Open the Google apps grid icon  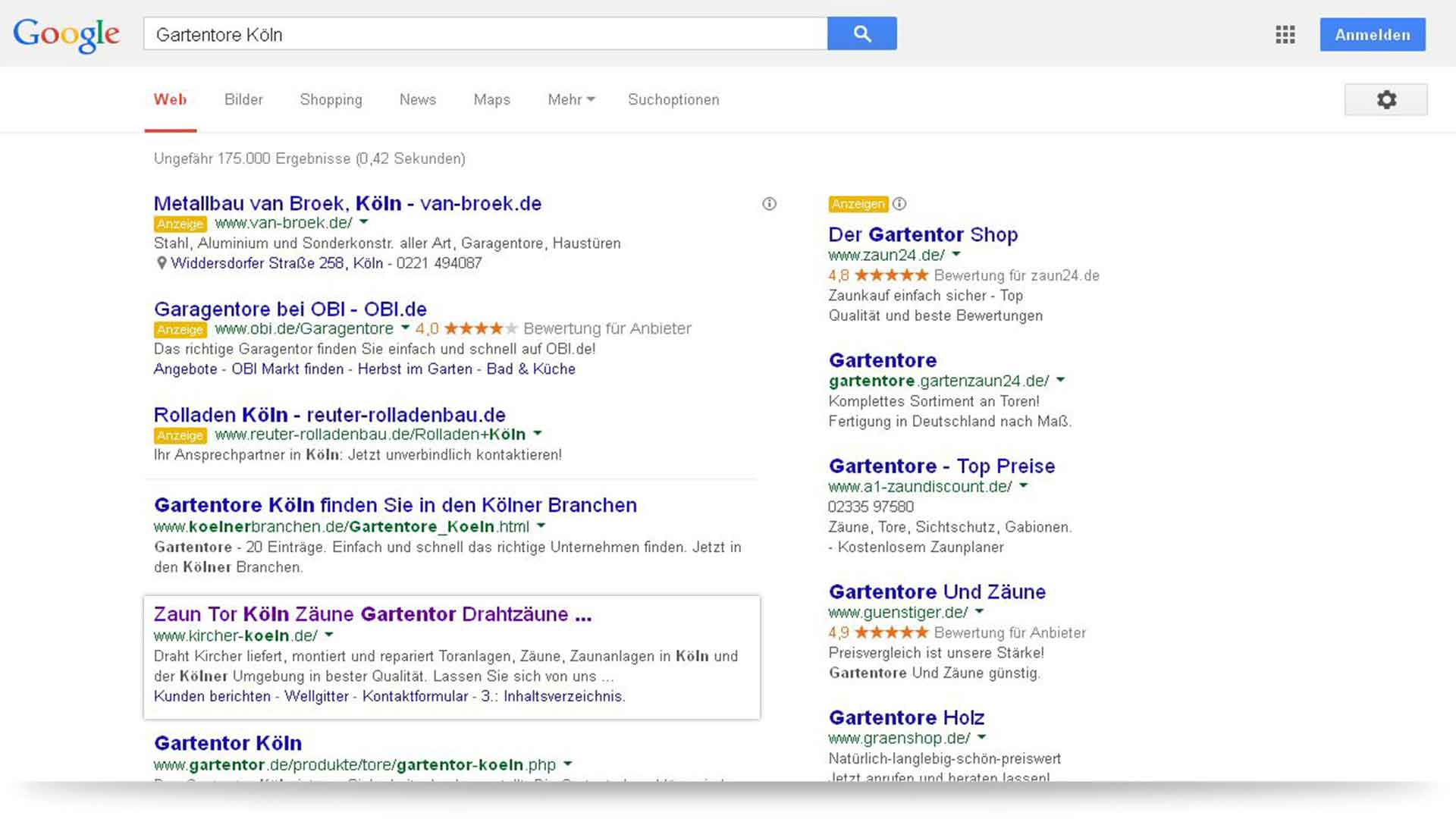[x=1285, y=34]
